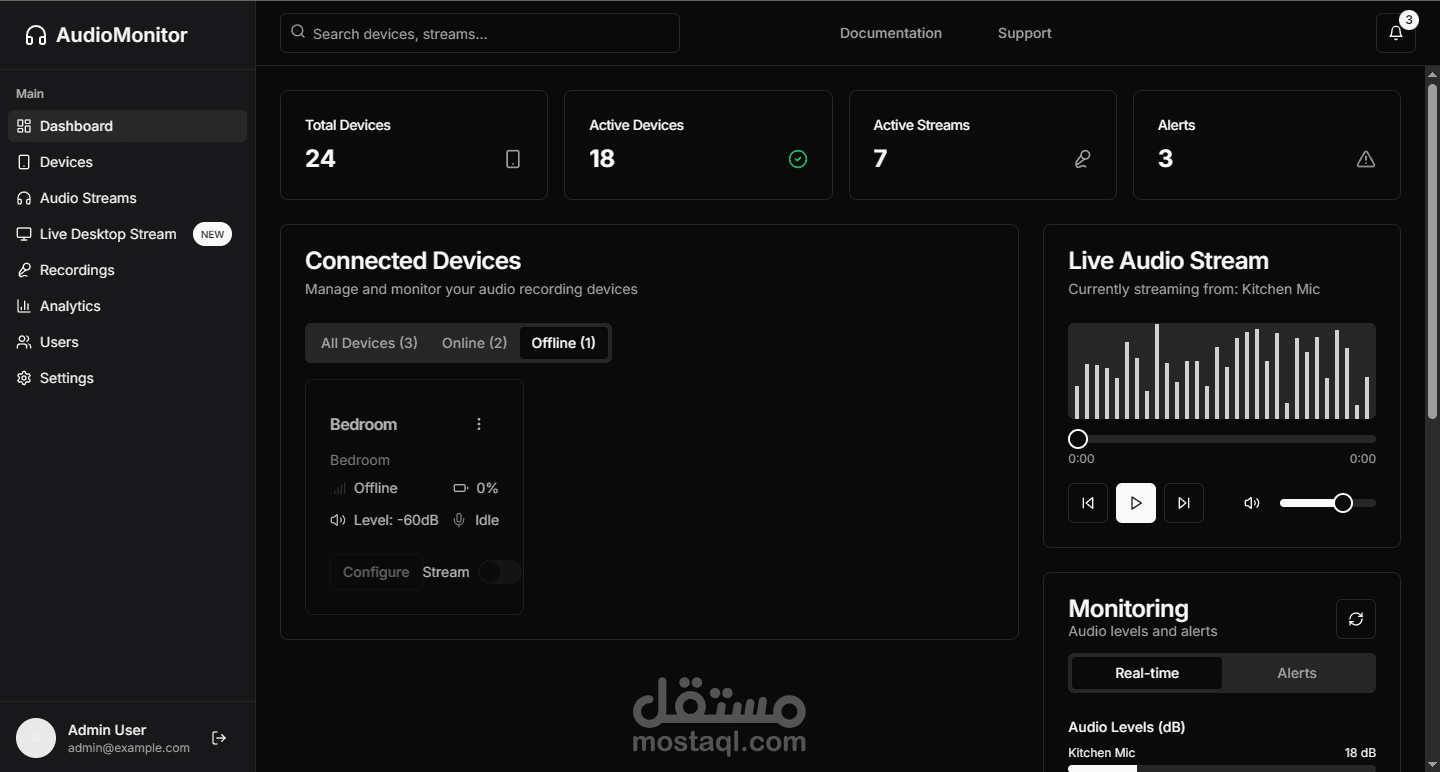The image size is (1440, 772).
Task: Go to Users in the sidebar
Action: point(127,342)
